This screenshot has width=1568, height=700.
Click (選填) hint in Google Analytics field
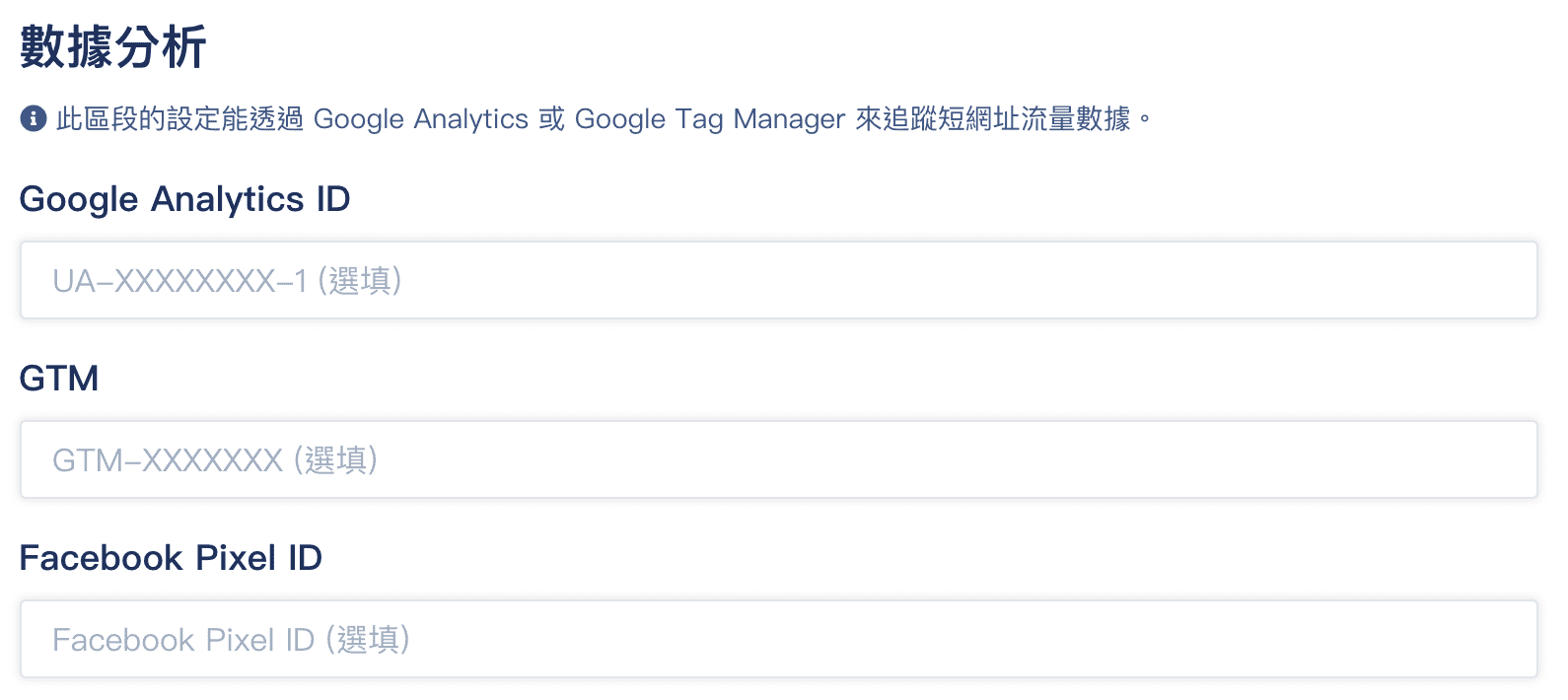(360, 281)
